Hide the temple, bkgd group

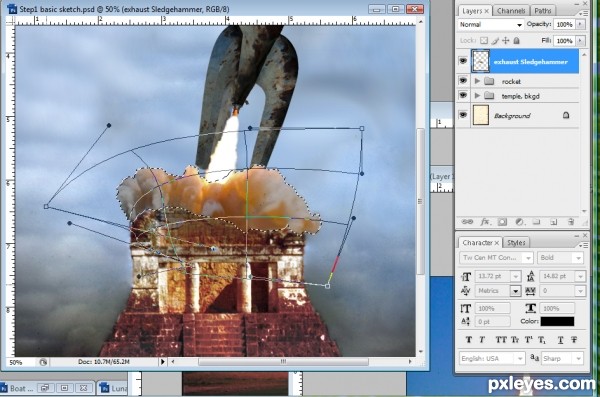tap(463, 95)
